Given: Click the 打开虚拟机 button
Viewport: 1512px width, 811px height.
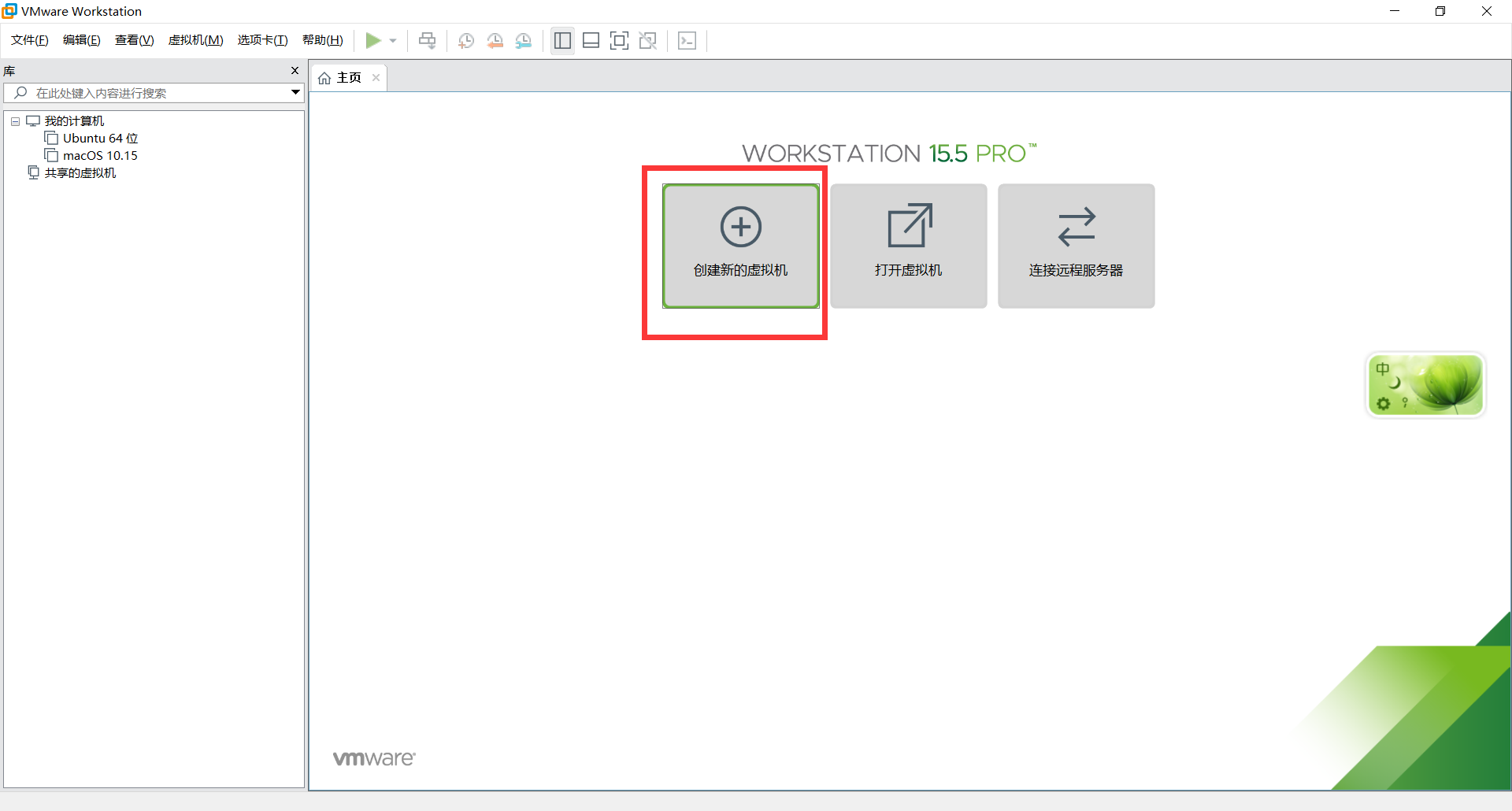Looking at the screenshot, I should tap(908, 246).
